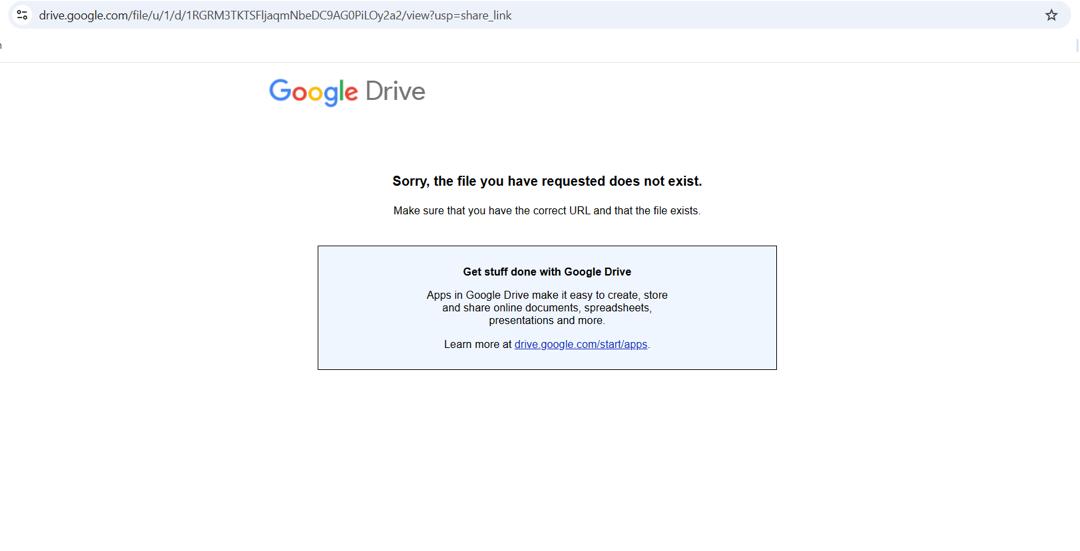1080x551 pixels.
Task: Click 'Sorry, the file you have requested does not exist.' heading
Action: click(547, 181)
